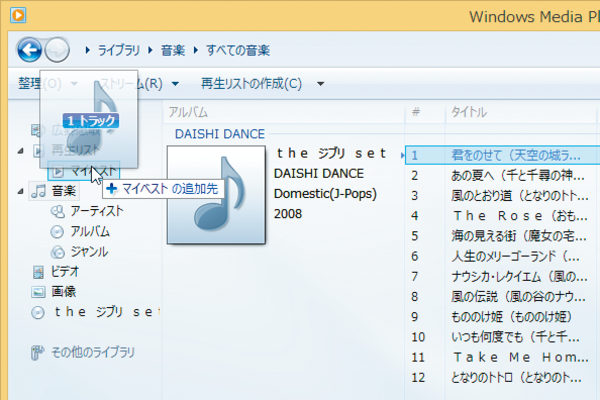The width and height of the screenshot is (600, 400).
Task: Click album artist DAISHI DANCE text
Action: pos(319,174)
